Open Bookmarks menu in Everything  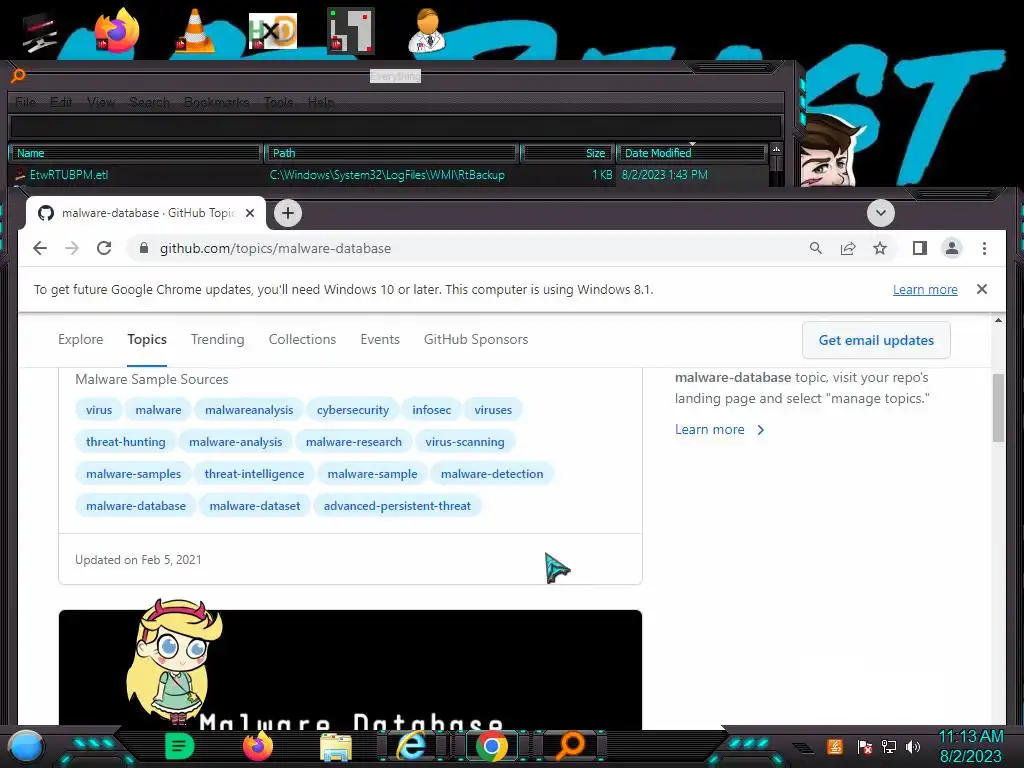tap(216, 103)
